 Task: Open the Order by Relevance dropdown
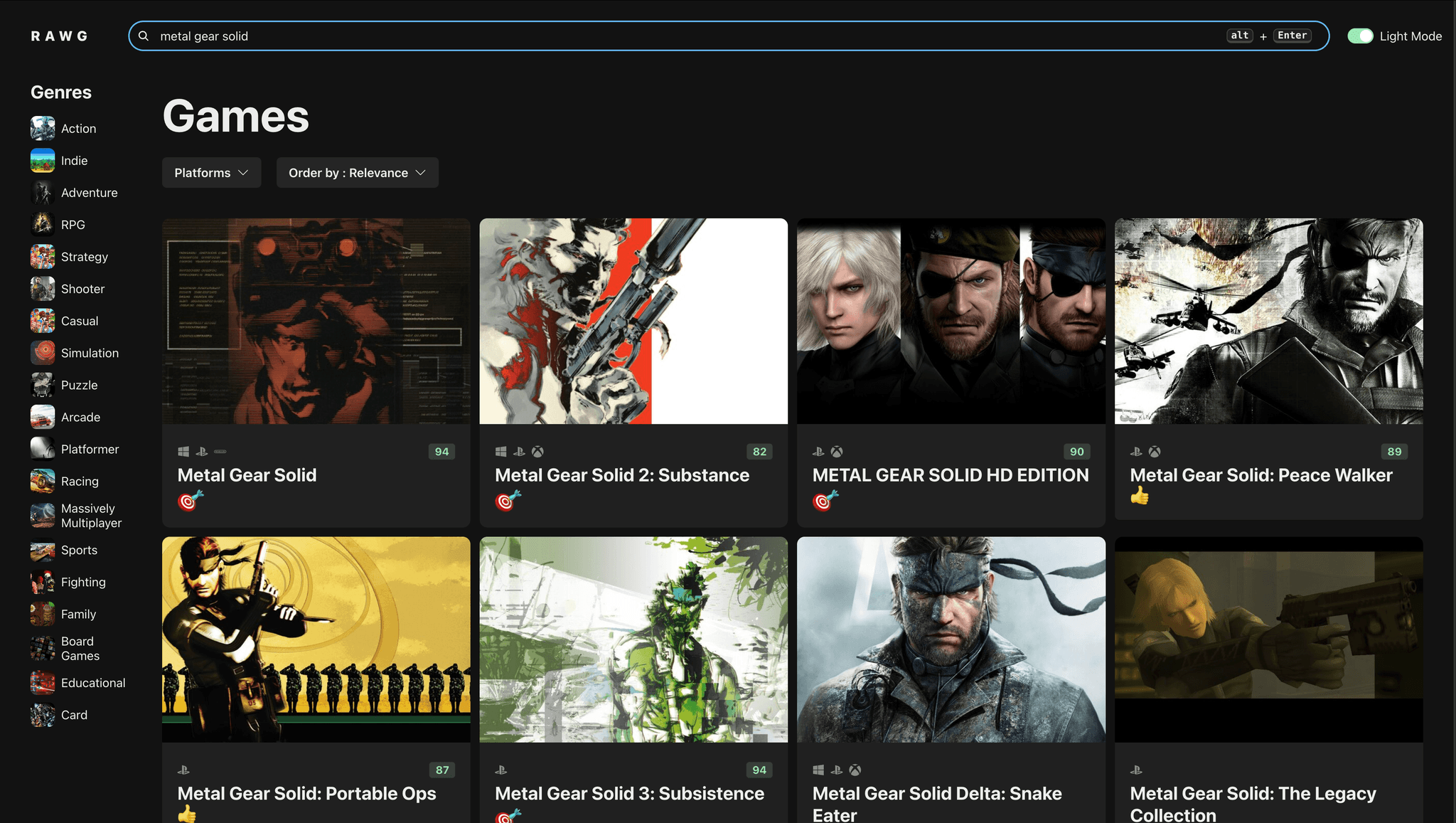tap(358, 173)
